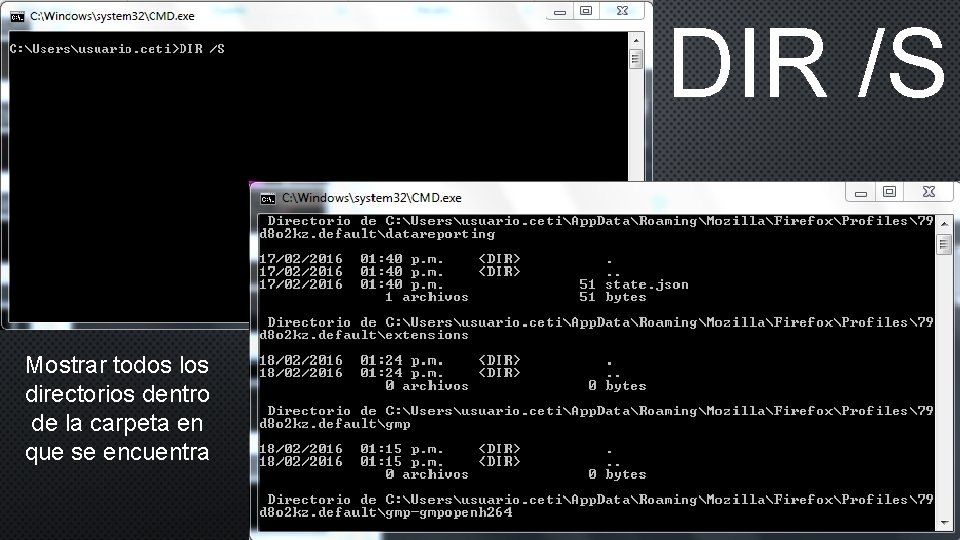
Task: Click the back window title C:\Windows\system32\CMD.exe
Action: pos(113,17)
